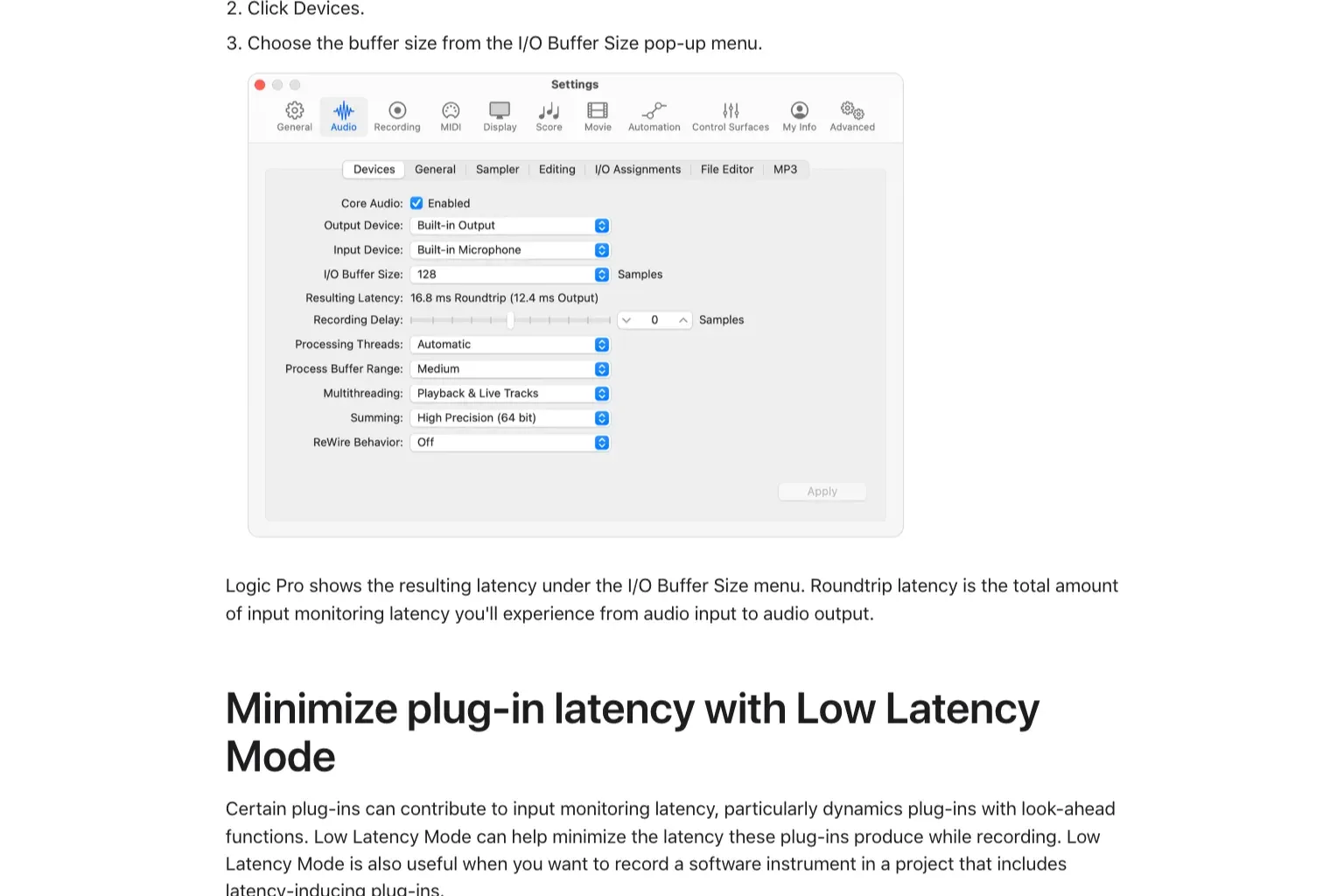Toggle the Core Audio Enabled checkbox

(416, 203)
